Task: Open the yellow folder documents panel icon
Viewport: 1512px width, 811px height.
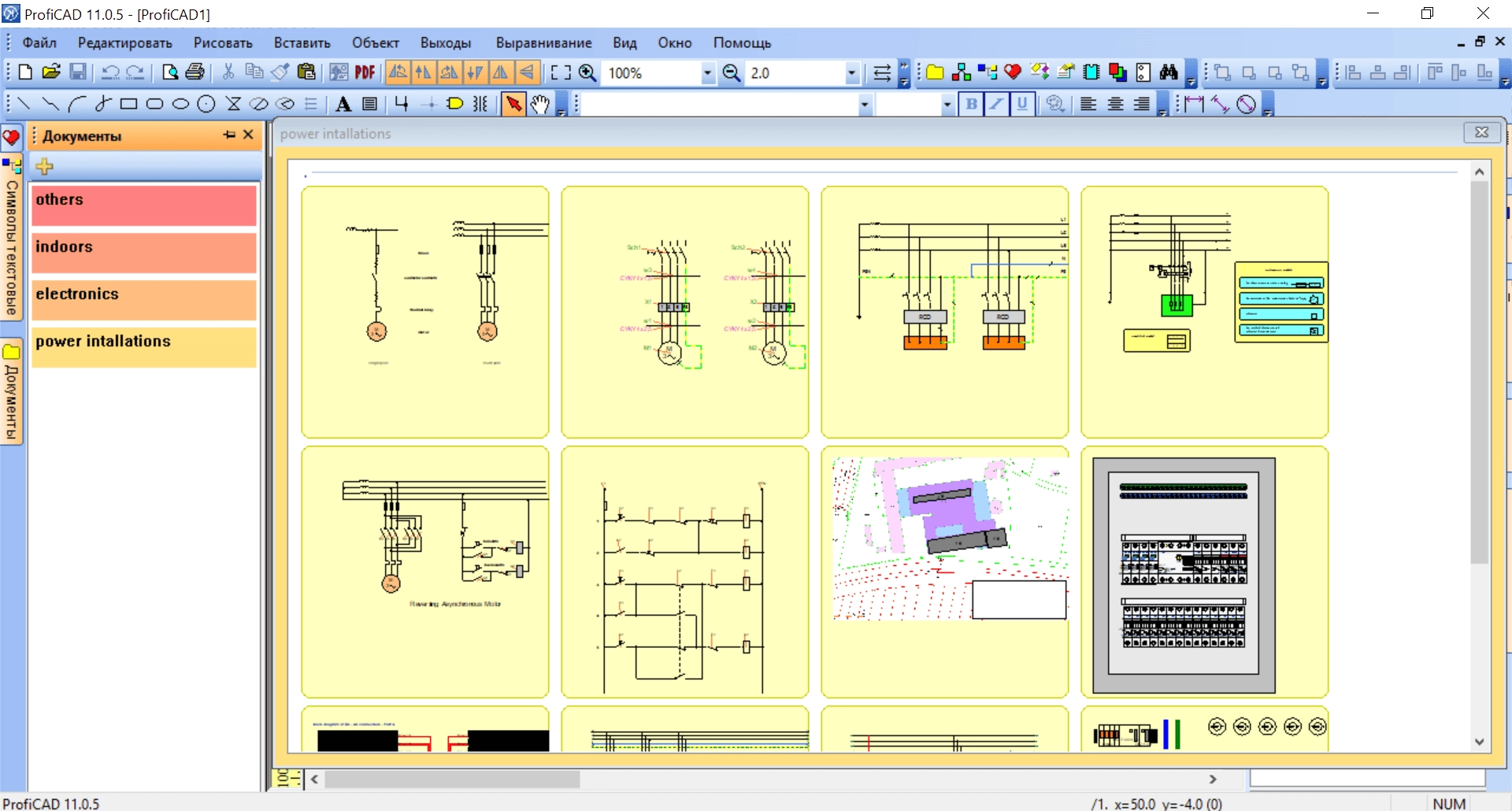Action: coord(935,72)
